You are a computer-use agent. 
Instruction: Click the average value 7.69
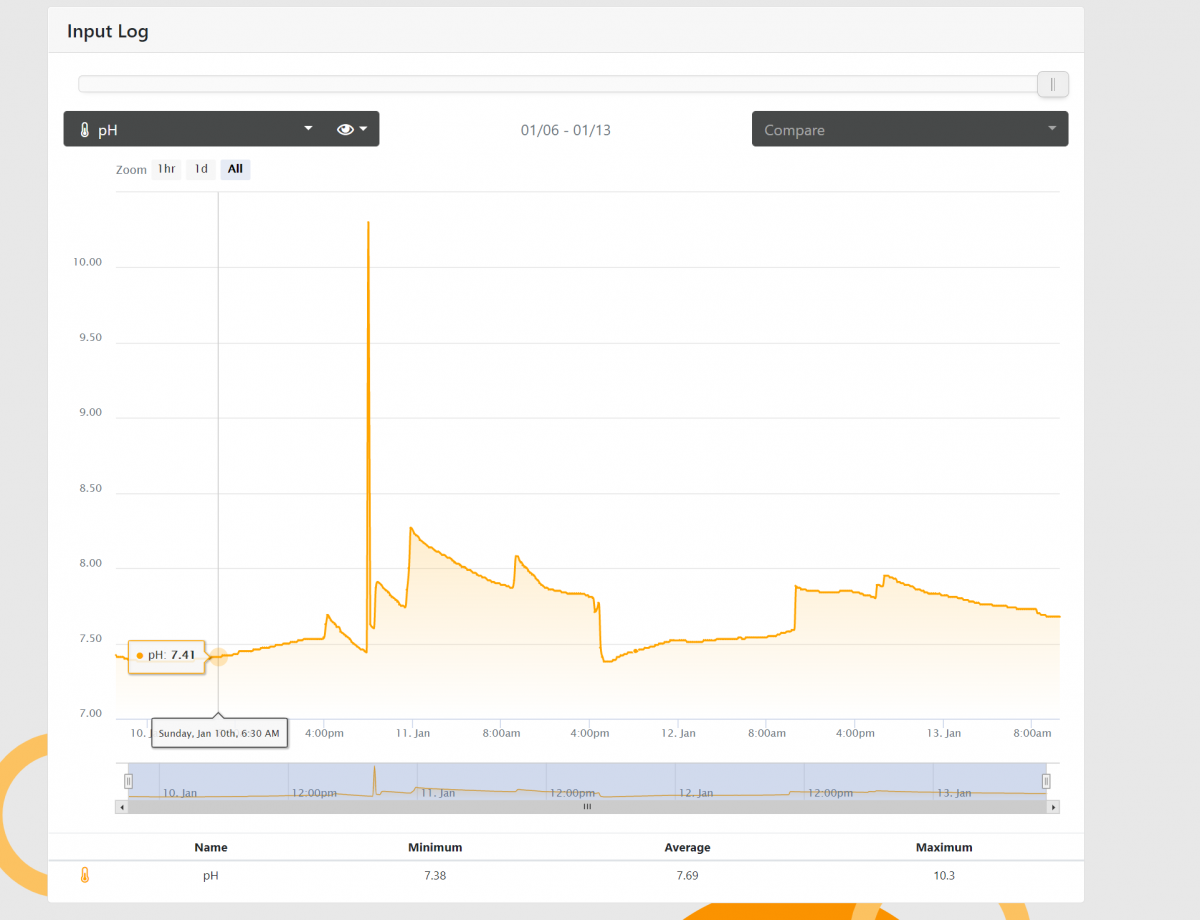[x=687, y=876]
